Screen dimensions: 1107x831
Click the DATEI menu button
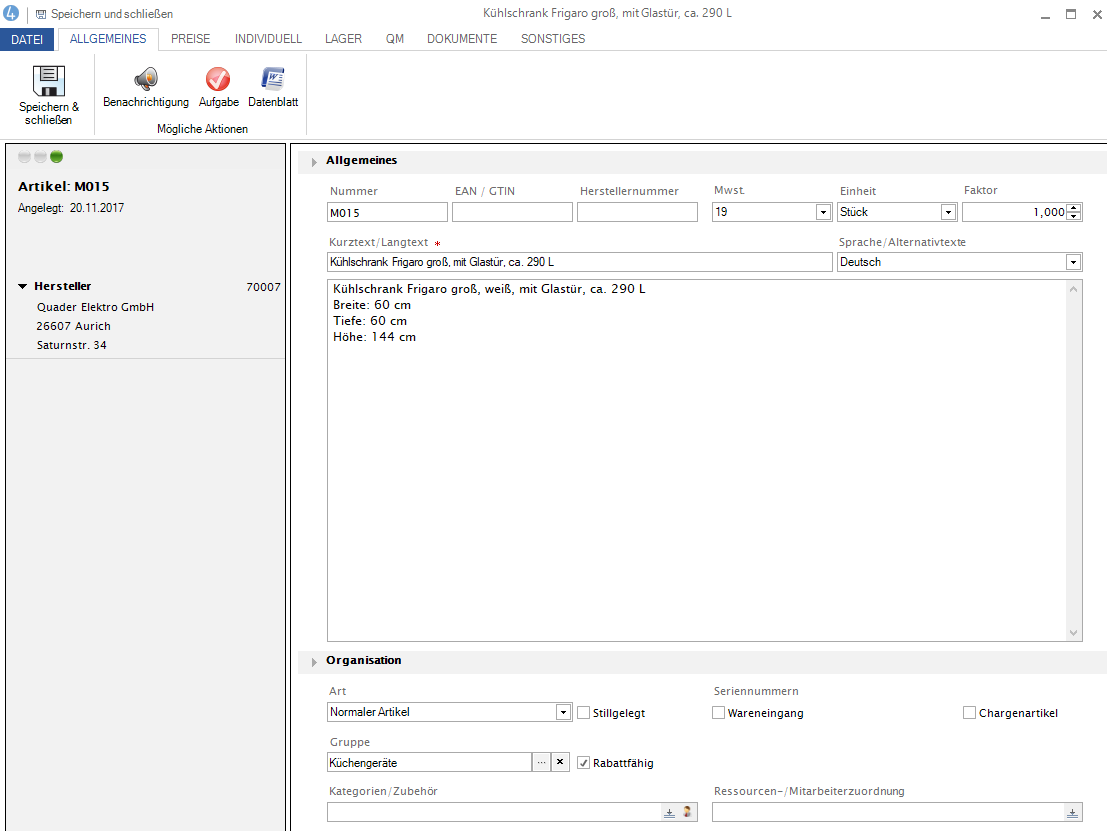(27, 39)
